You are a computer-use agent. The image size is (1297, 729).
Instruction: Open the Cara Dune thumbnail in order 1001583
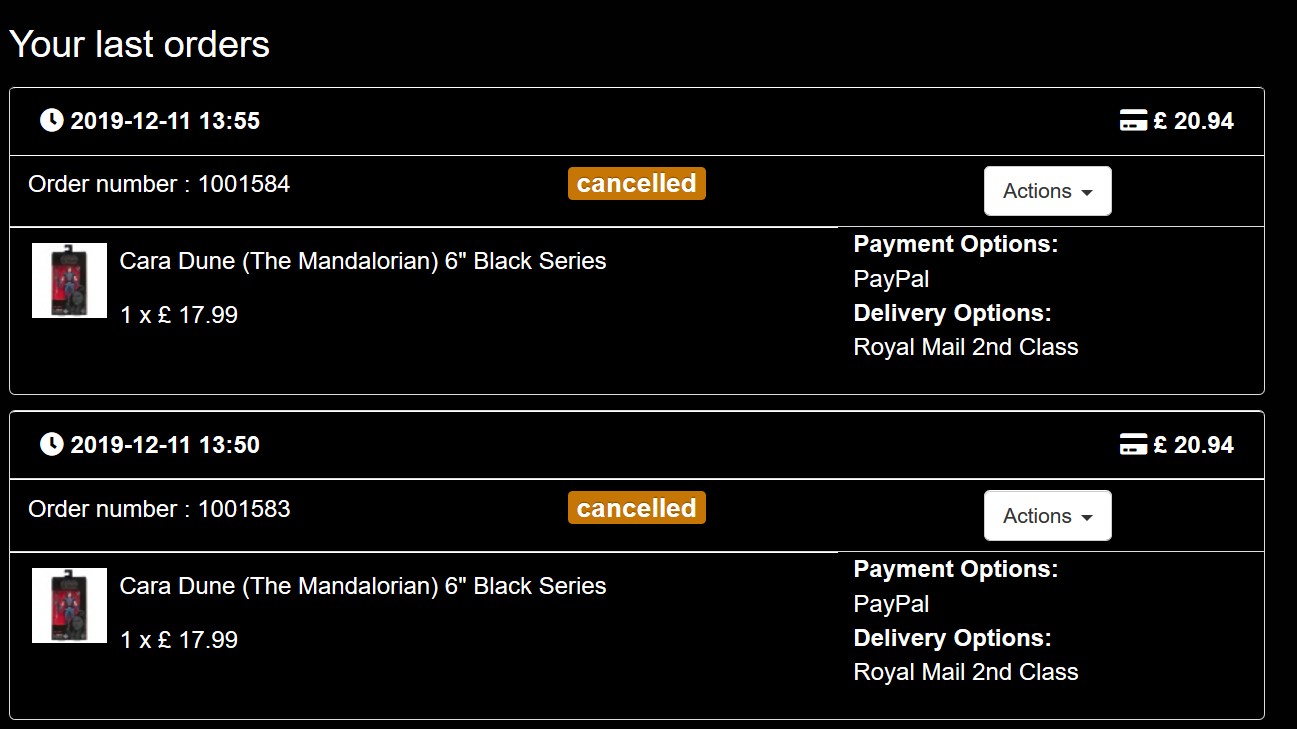pos(69,605)
